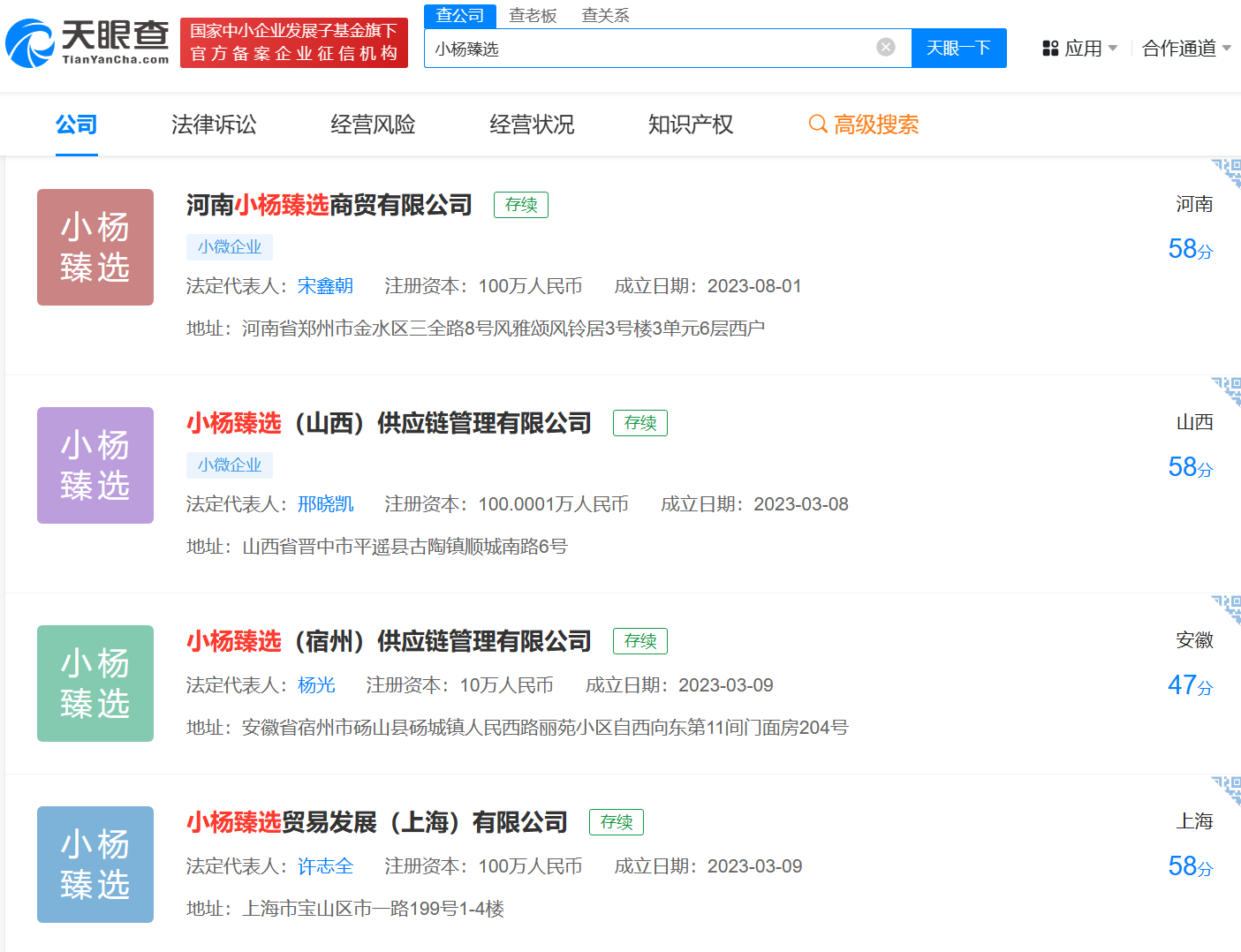The width and height of the screenshot is (1241, 952).
Task: Click the 山西 region label
Action: [1194, 422]
